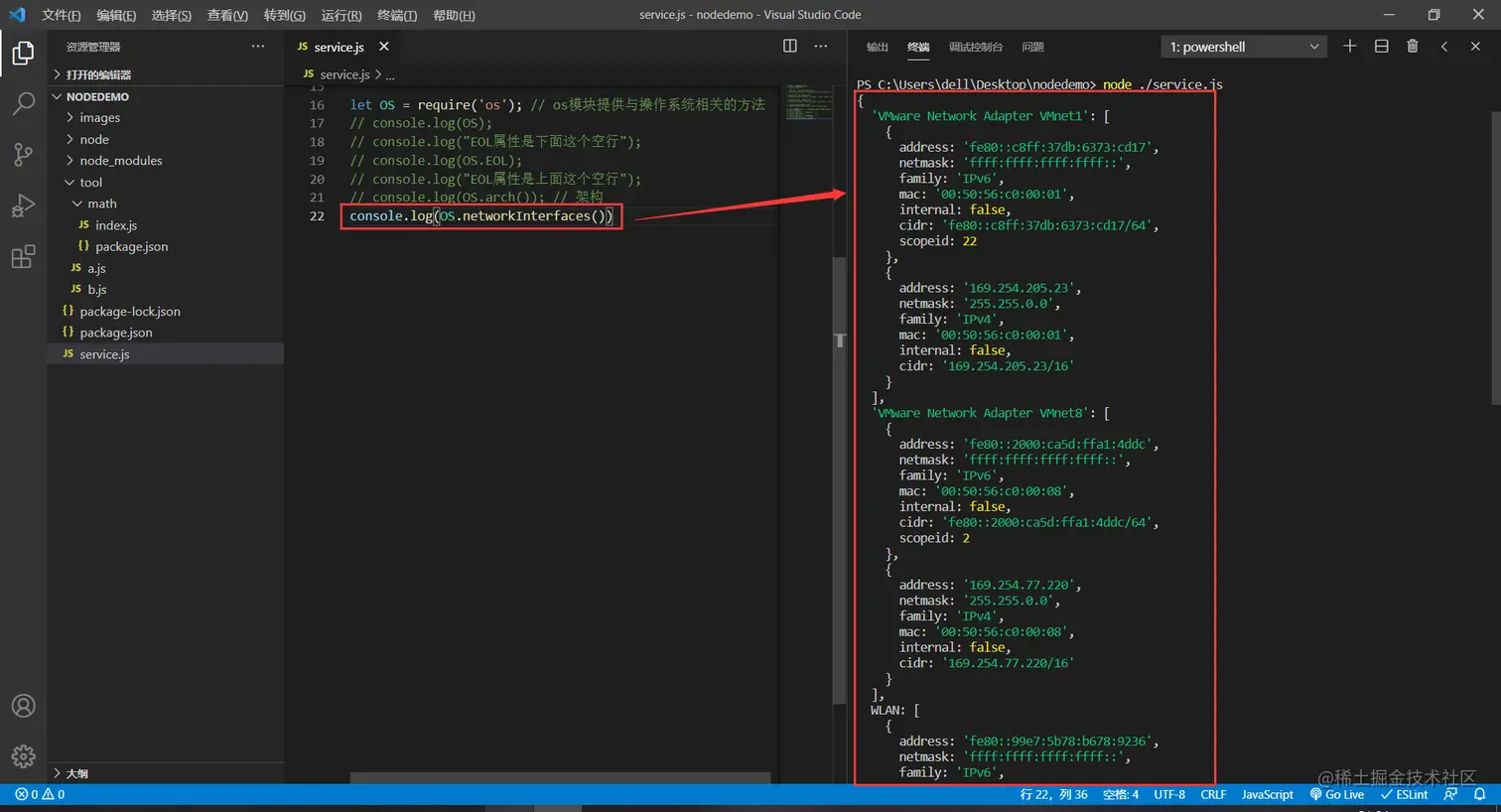
Task: Open editor more actions ellipsis
Action: 821,46
